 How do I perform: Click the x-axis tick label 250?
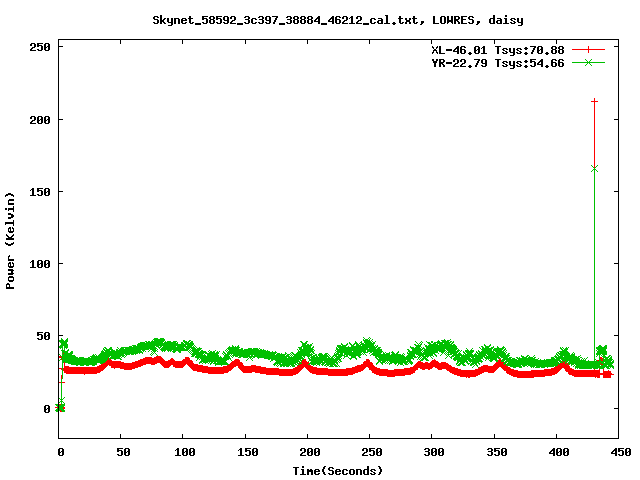tap(371, 452)
